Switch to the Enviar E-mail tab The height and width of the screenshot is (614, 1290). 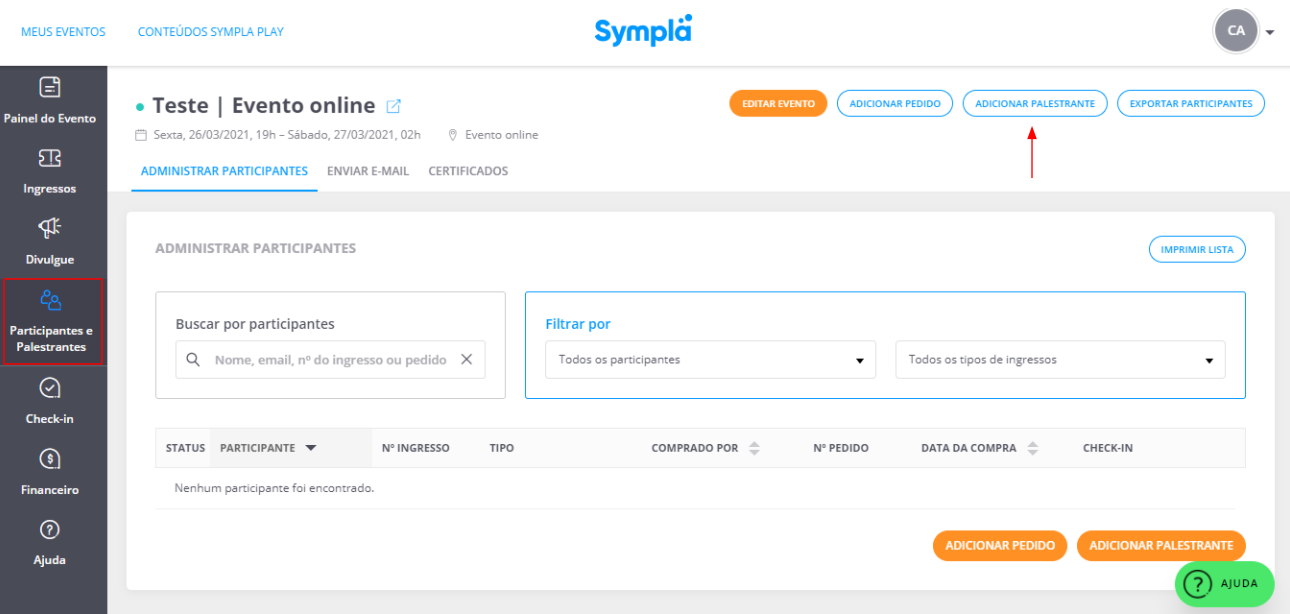368,171
